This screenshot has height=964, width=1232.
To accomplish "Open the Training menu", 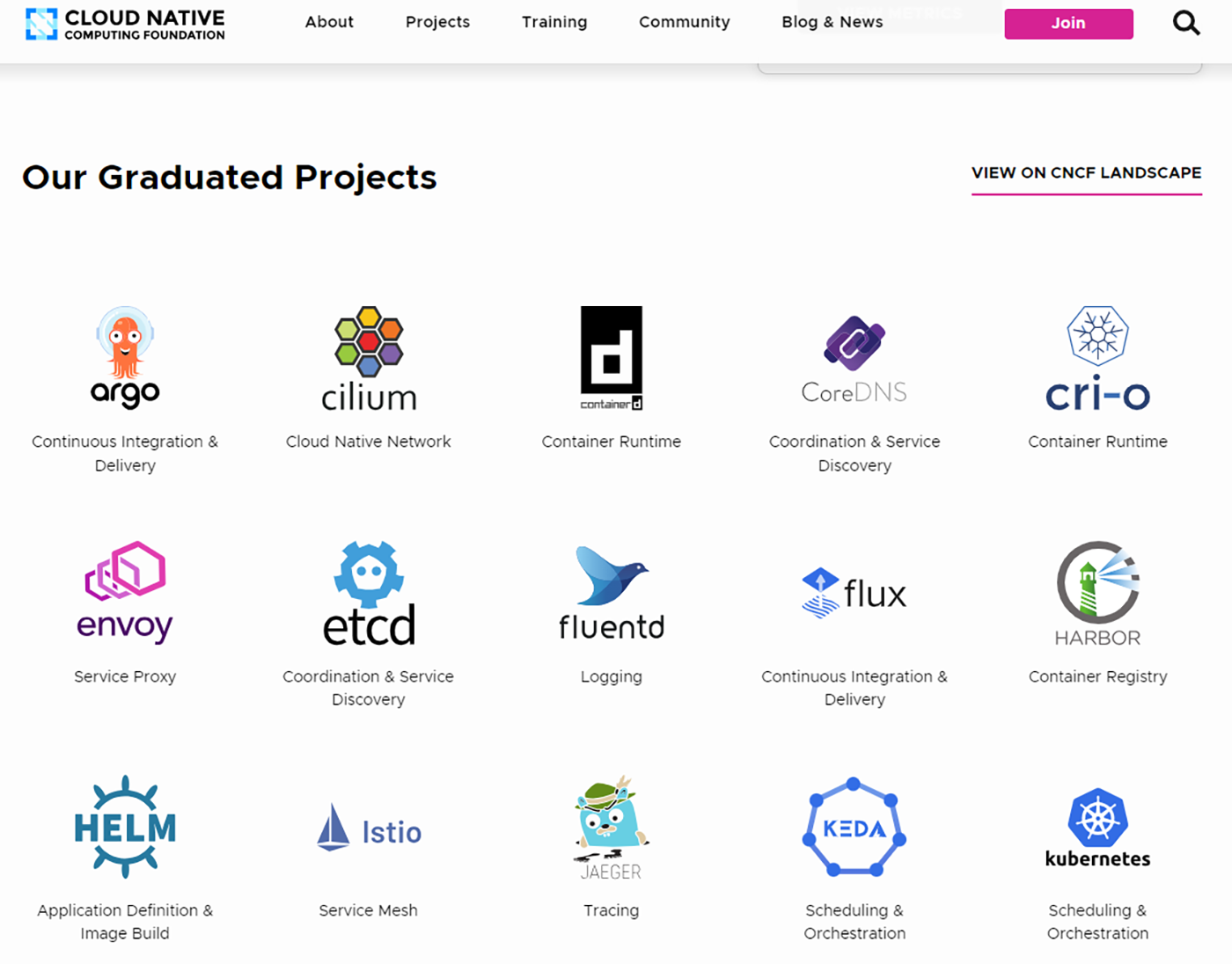I will coord(554,22).
